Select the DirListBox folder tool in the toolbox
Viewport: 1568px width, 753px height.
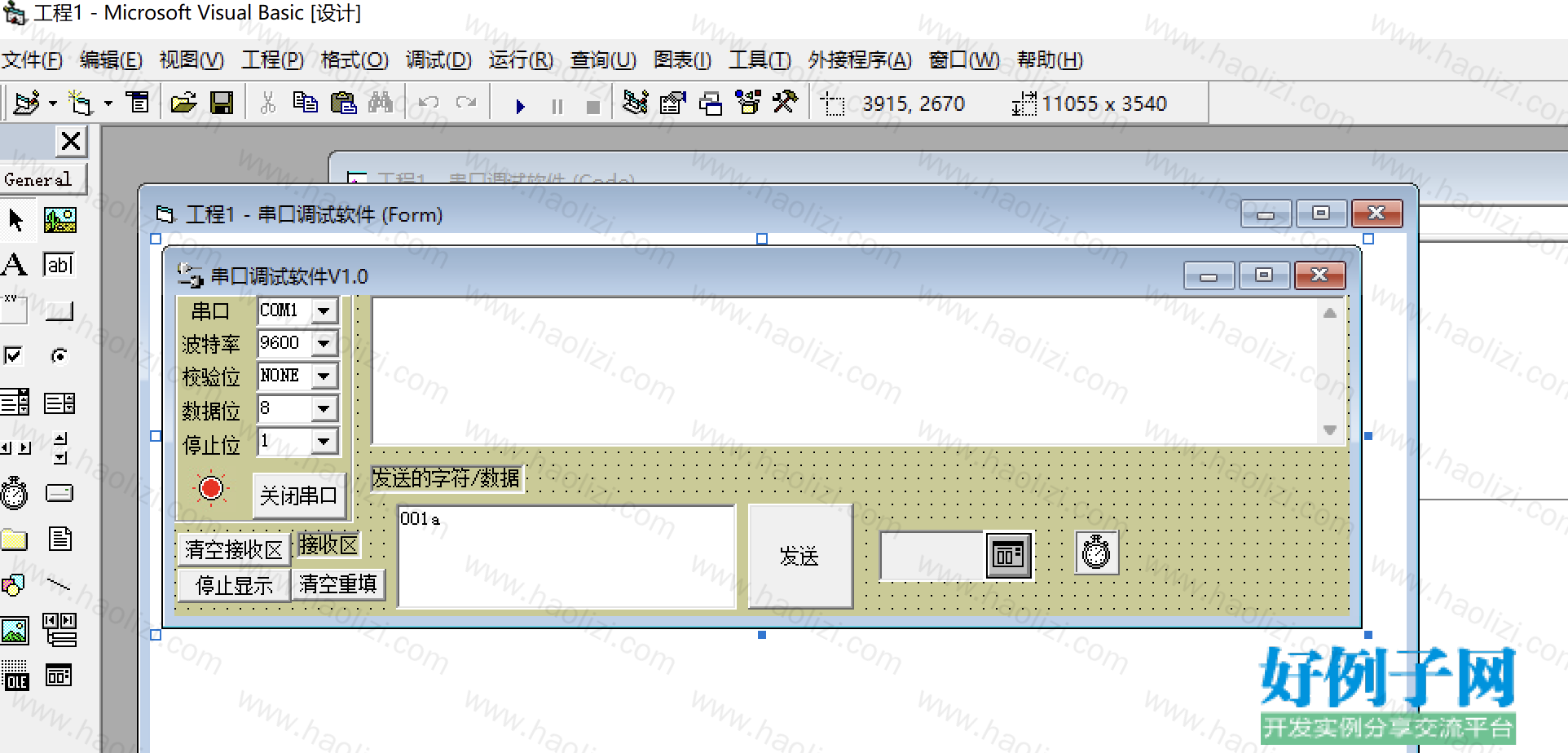(15, 539)
